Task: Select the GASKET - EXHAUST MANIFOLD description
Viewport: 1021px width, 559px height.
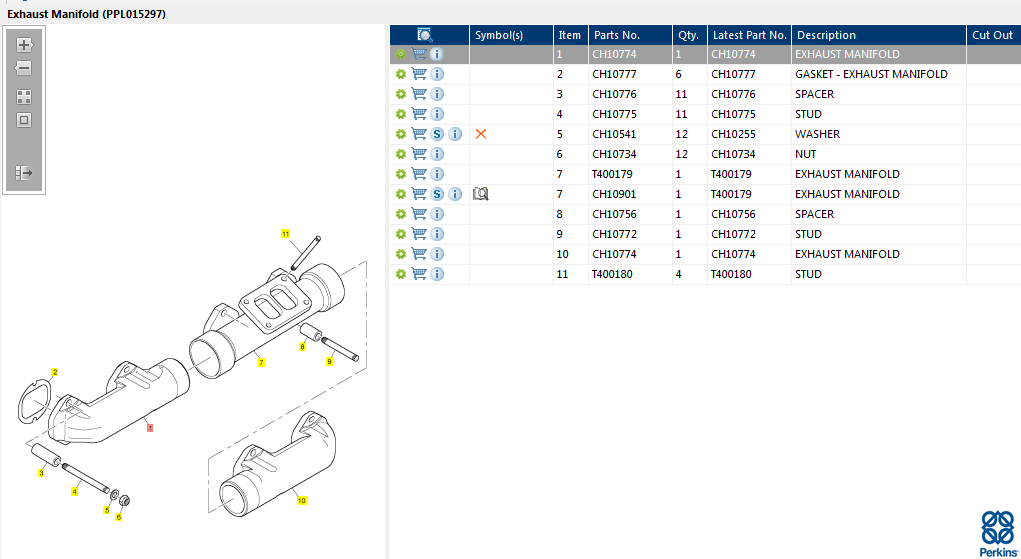Action: click(871, 74)
